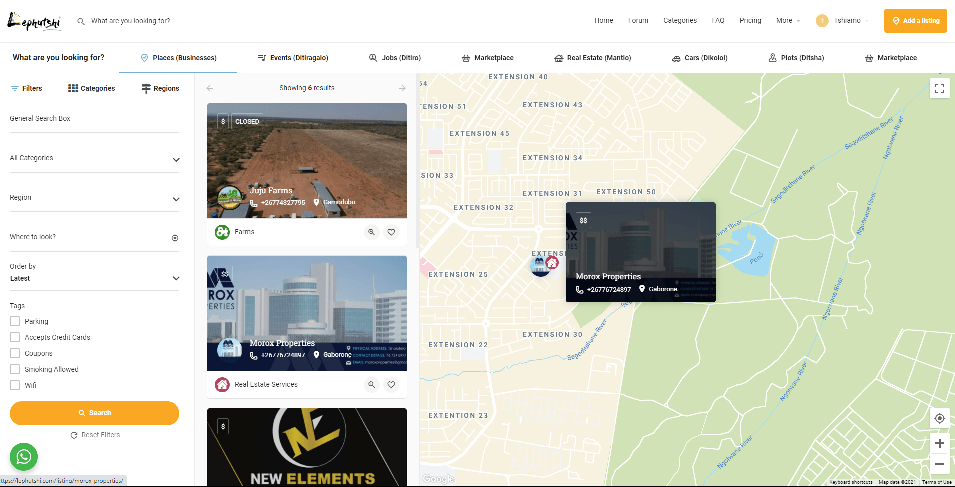Open the Jobs (Ditiro) tab
Screen dimensions: 955x487
click(395, 58)
